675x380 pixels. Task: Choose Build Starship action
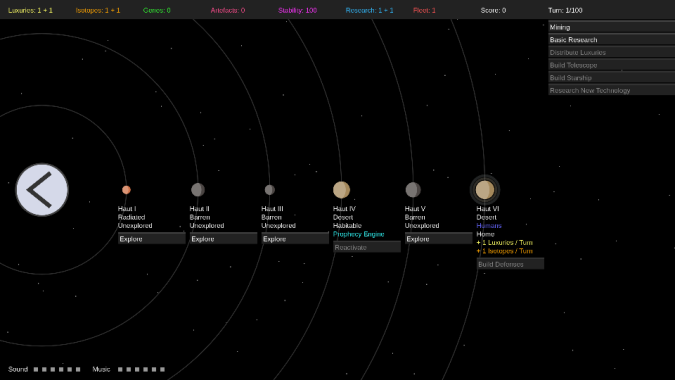pyautogui.click(x=611, y=78)
